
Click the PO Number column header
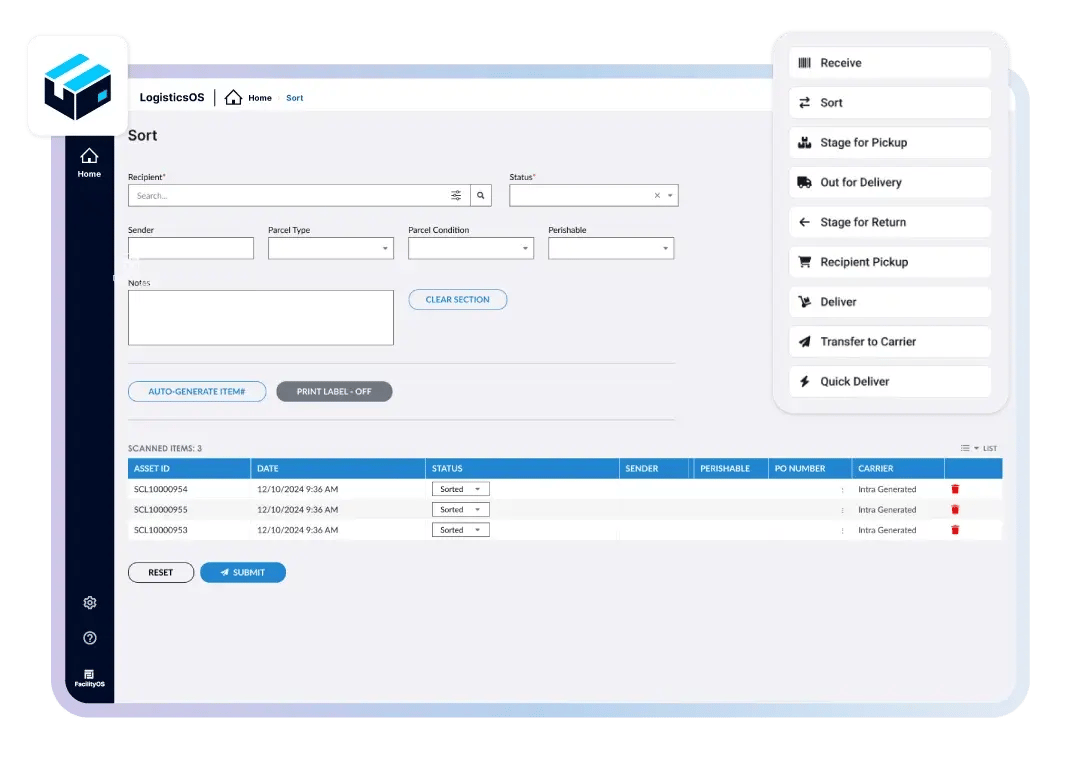coord(810,469)
